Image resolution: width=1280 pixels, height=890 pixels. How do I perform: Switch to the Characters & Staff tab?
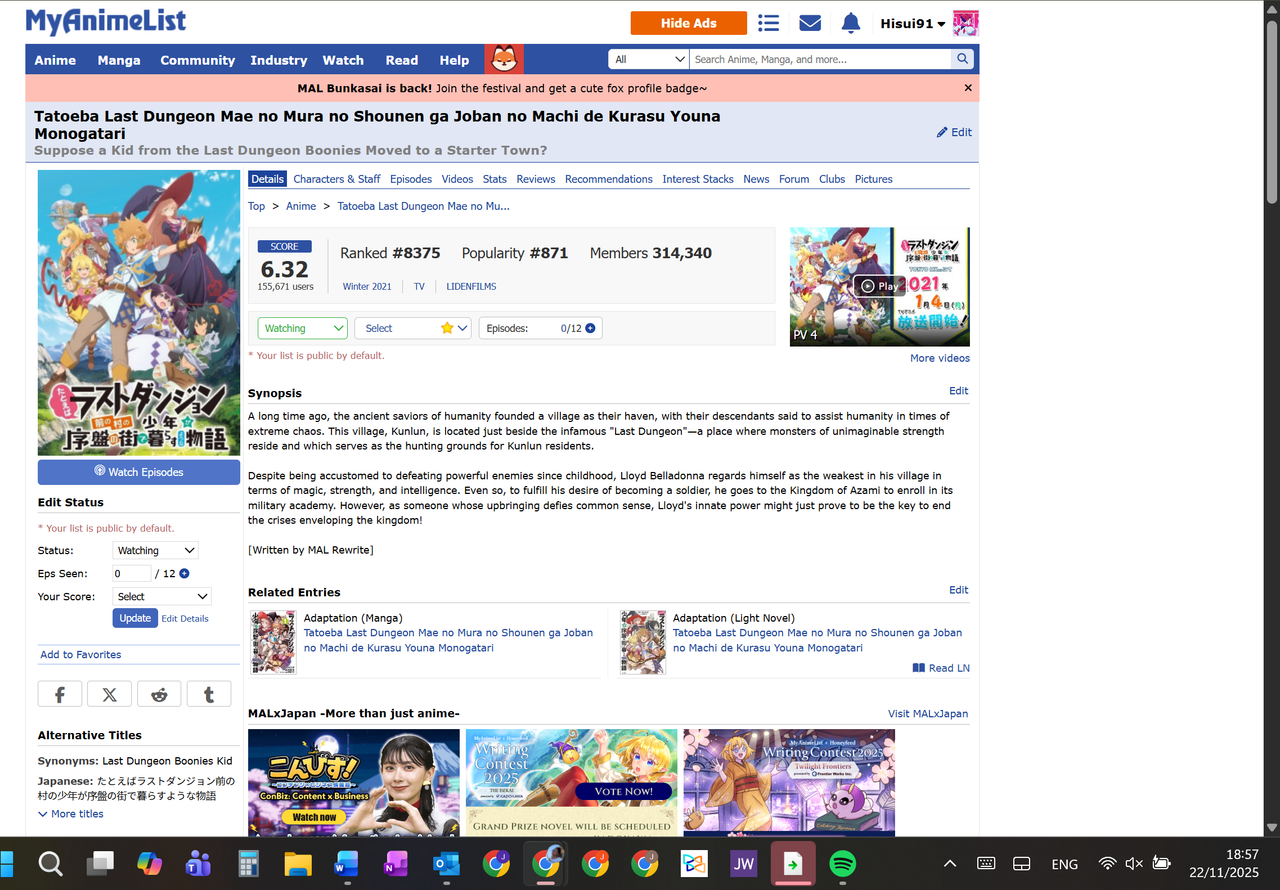tap(337, 179)
